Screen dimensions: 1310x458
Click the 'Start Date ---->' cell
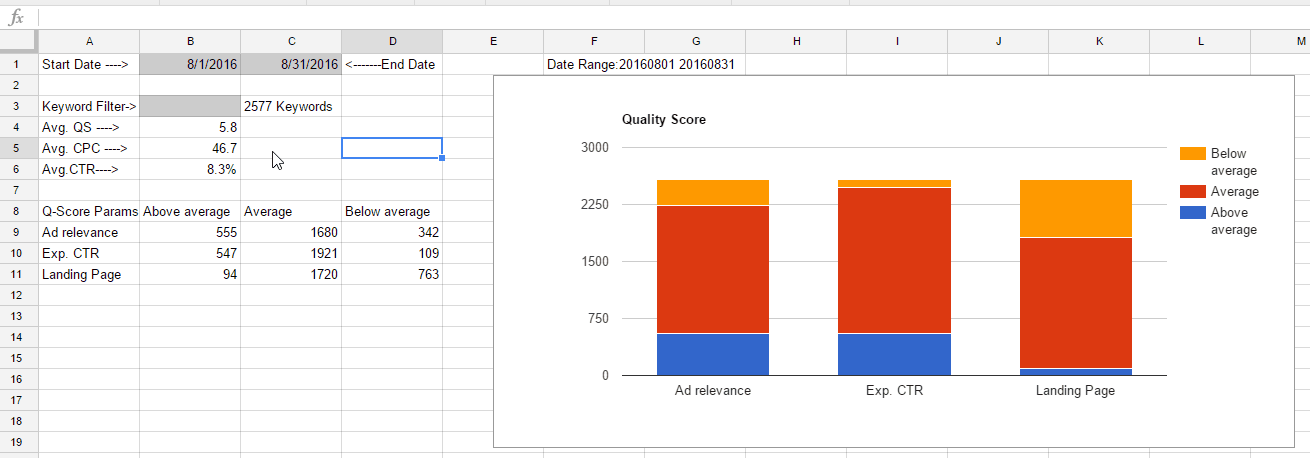(x=89, y=64)
